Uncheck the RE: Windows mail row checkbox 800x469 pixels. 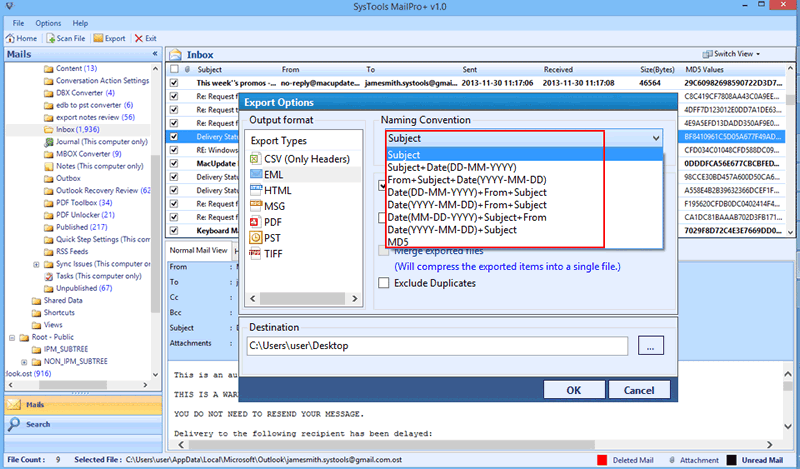(174, 150)
